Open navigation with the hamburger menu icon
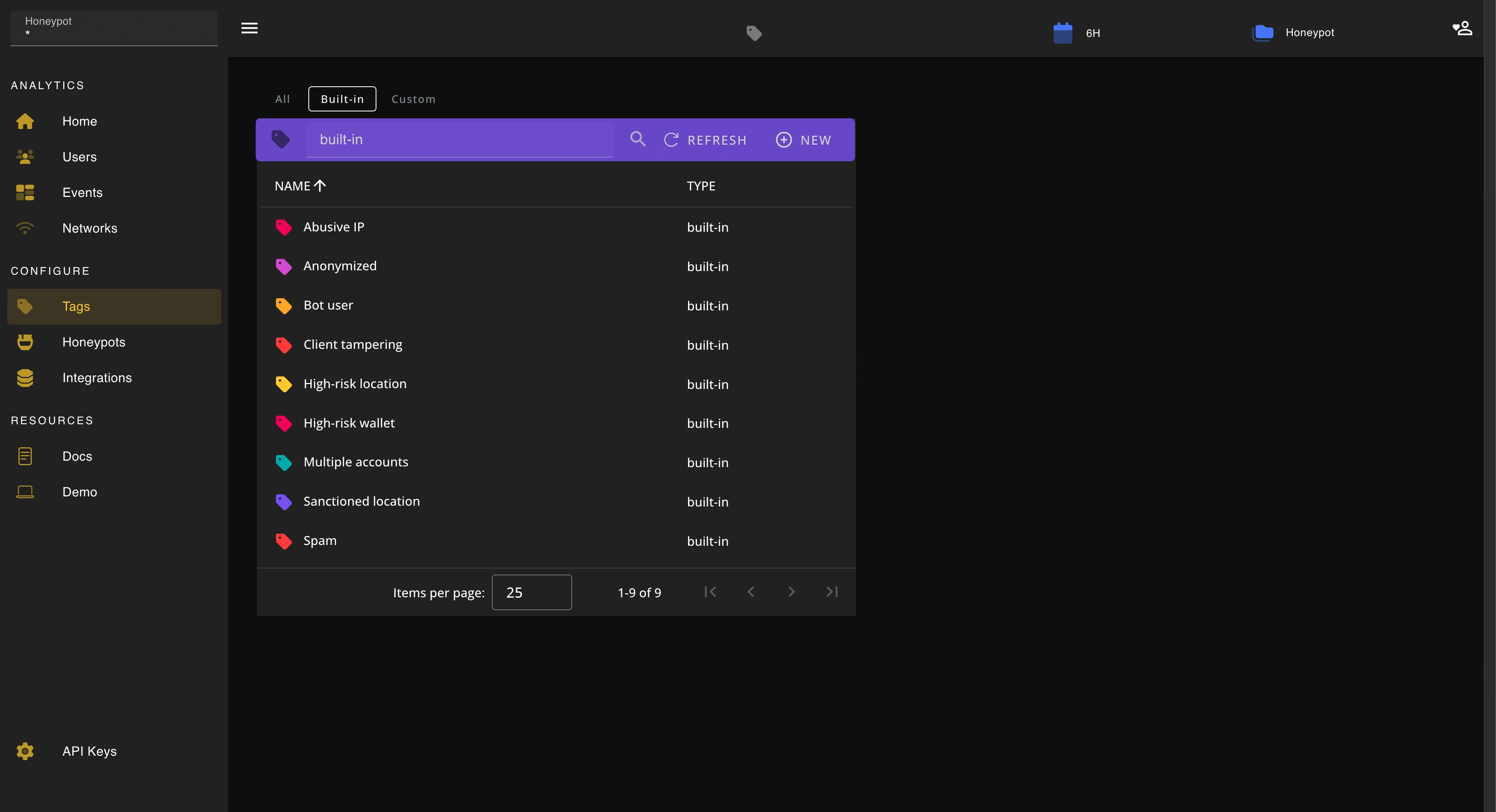The height and width of the screenshot is (812, 1496). (249, 27)
